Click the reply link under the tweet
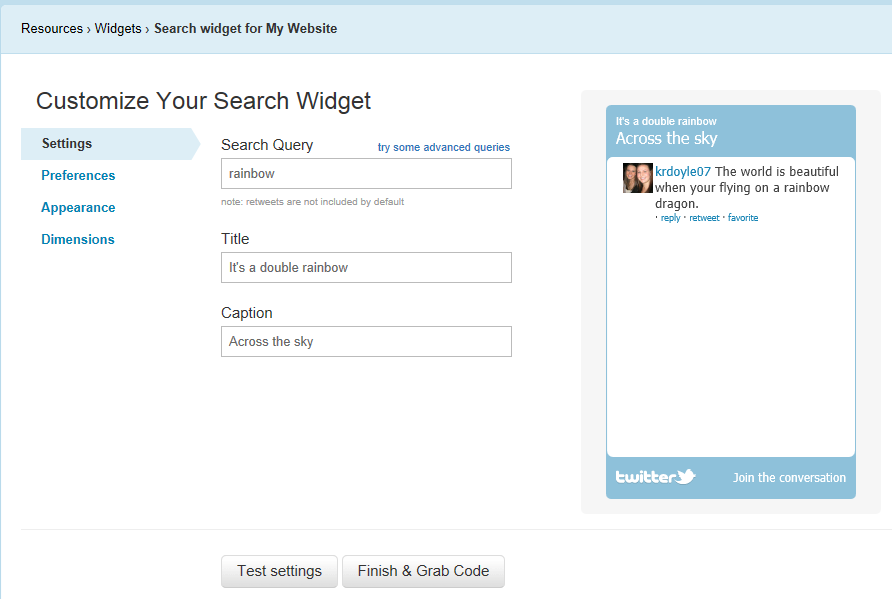 670,218
